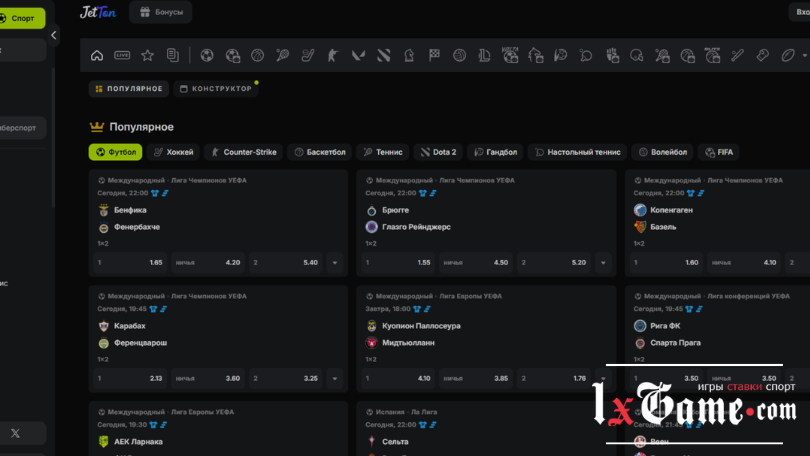Screen dimensions: 810x456
Task: Select Valorant icon in sports bar
Action: click(358, 55)
